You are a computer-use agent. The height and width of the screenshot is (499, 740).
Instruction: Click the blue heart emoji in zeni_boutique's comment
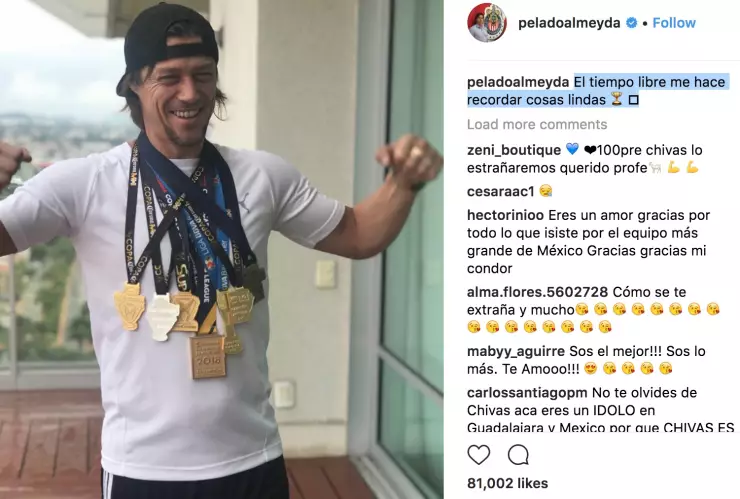[x=572, y=150]
